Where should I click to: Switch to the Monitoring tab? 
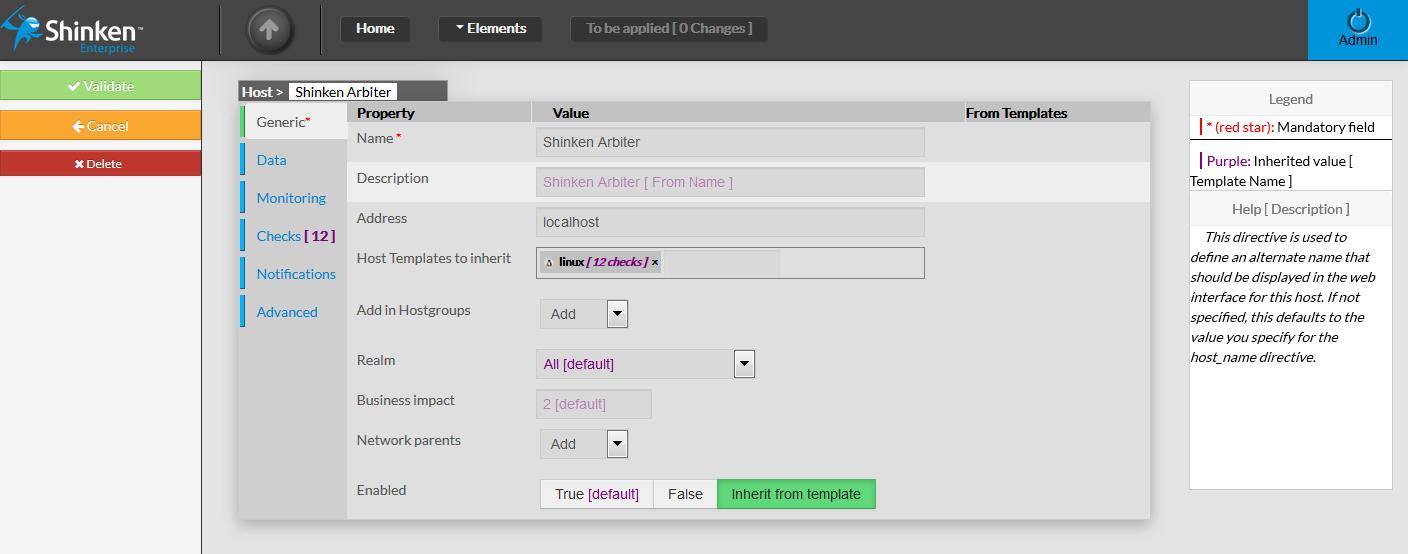click(x=291, y=198)
